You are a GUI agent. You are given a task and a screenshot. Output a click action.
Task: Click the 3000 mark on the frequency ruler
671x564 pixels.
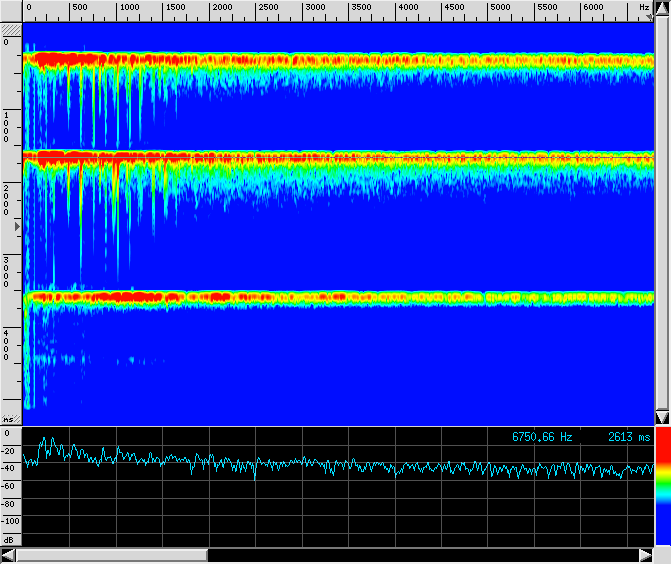click(315, 8)
